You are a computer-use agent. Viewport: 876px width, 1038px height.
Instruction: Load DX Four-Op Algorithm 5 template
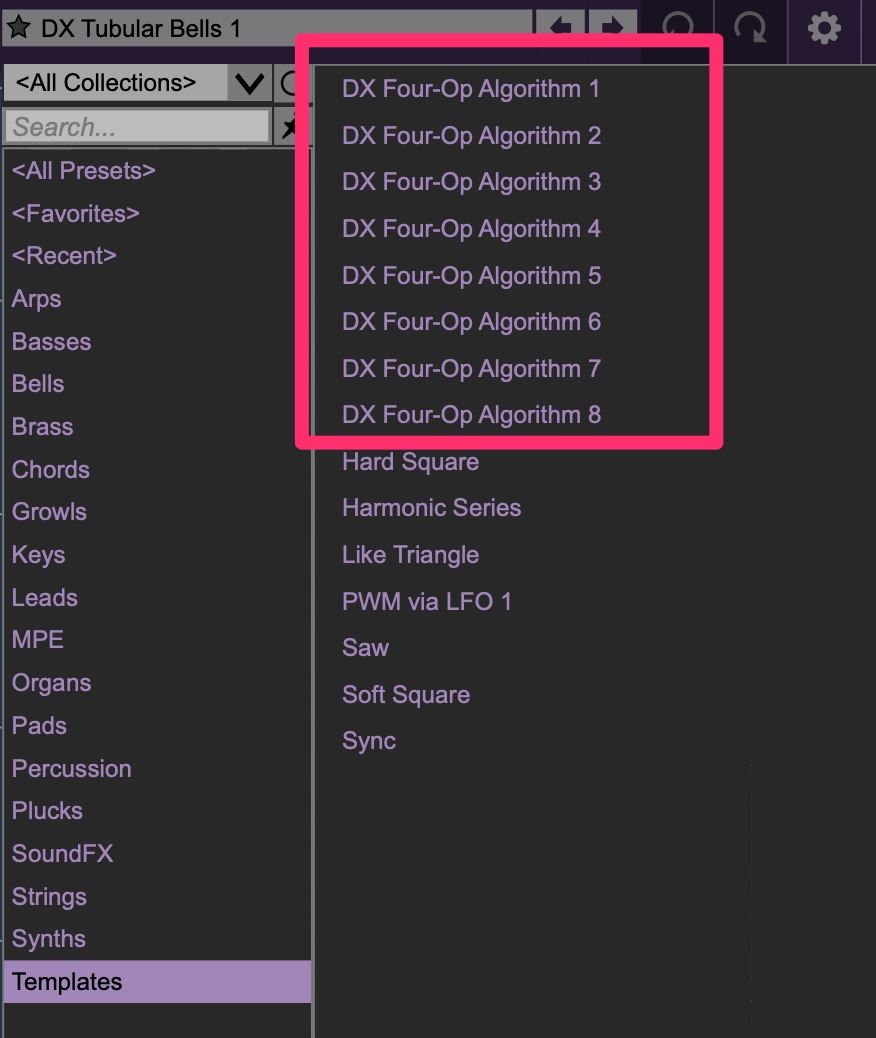471,276
